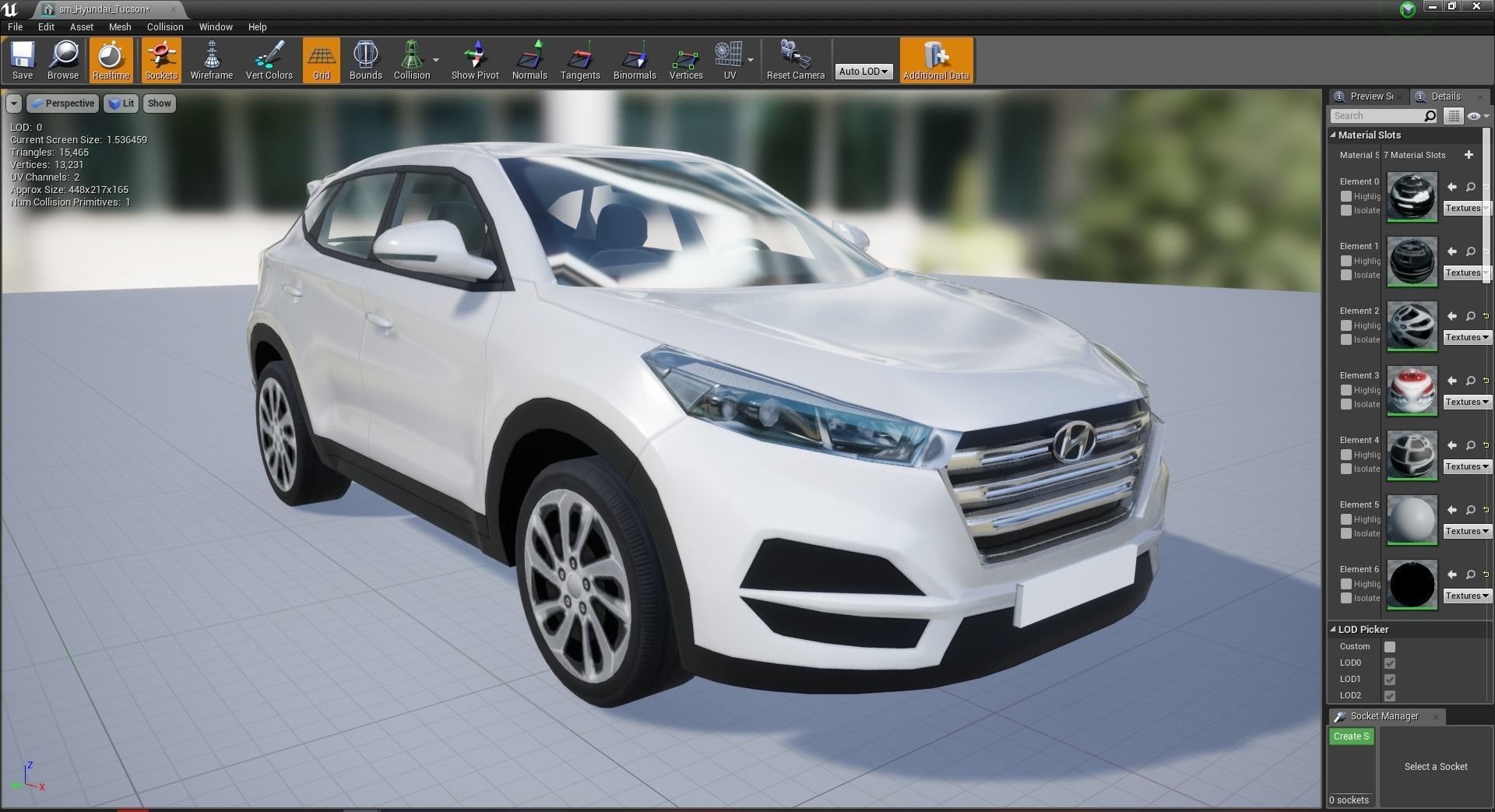Toggle Sockets display
Image resolution: width=1495 pixels, height=812 pixels.
pyautogui.click(x=161, y=60)
